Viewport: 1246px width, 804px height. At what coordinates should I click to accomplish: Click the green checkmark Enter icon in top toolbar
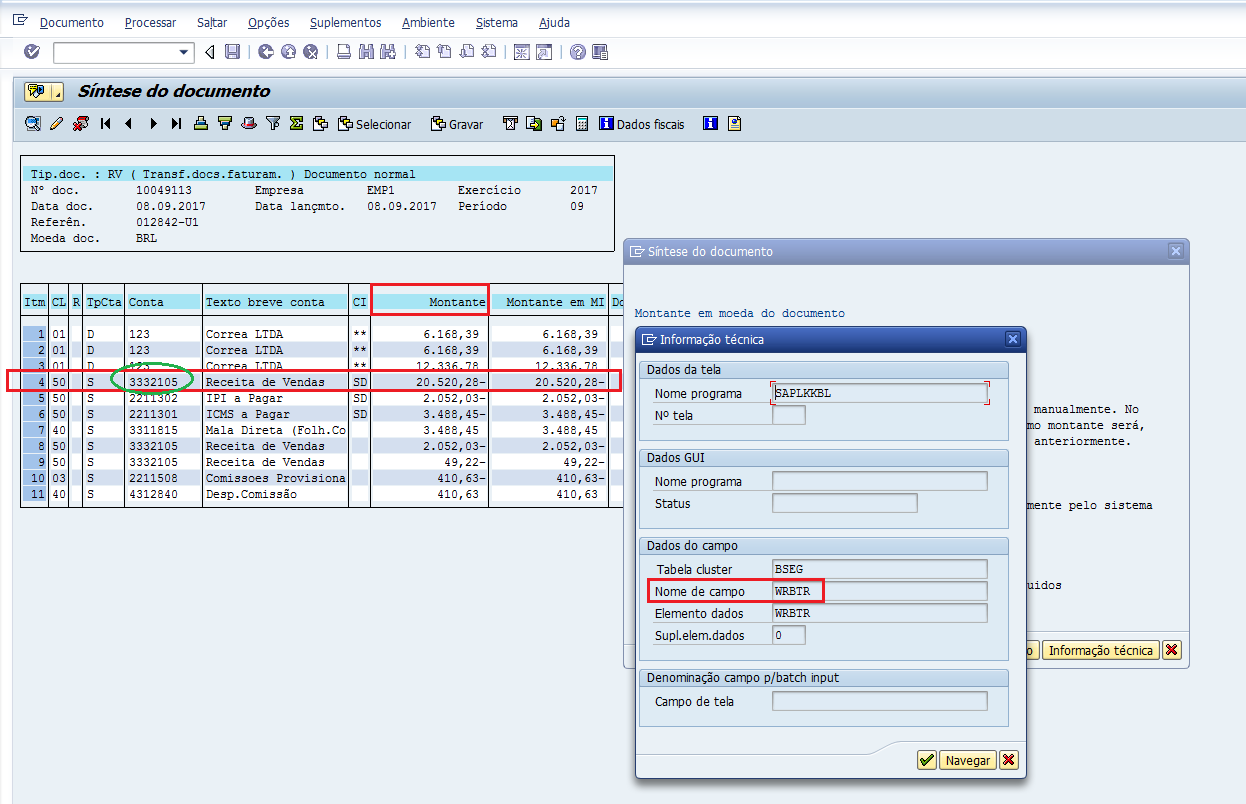[x=31, y=52]
